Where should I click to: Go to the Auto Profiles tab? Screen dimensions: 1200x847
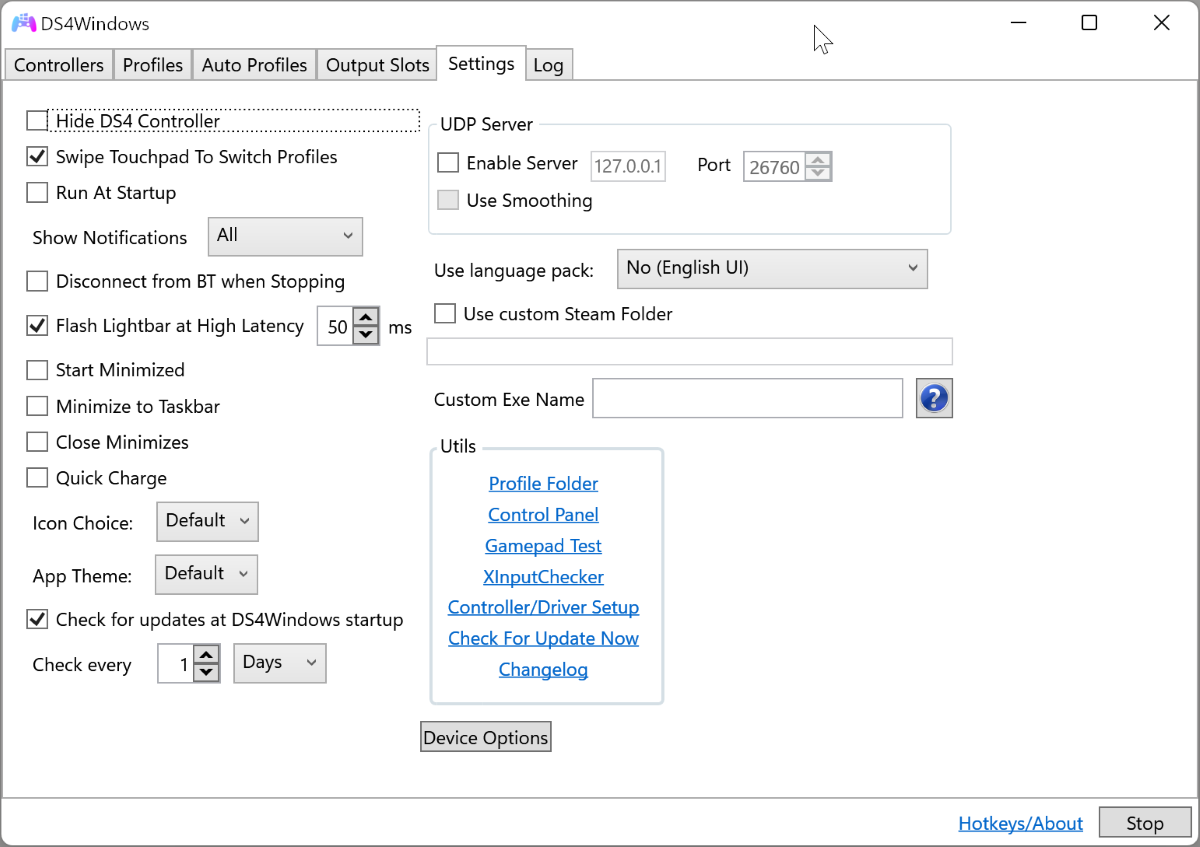click(254, 65)
